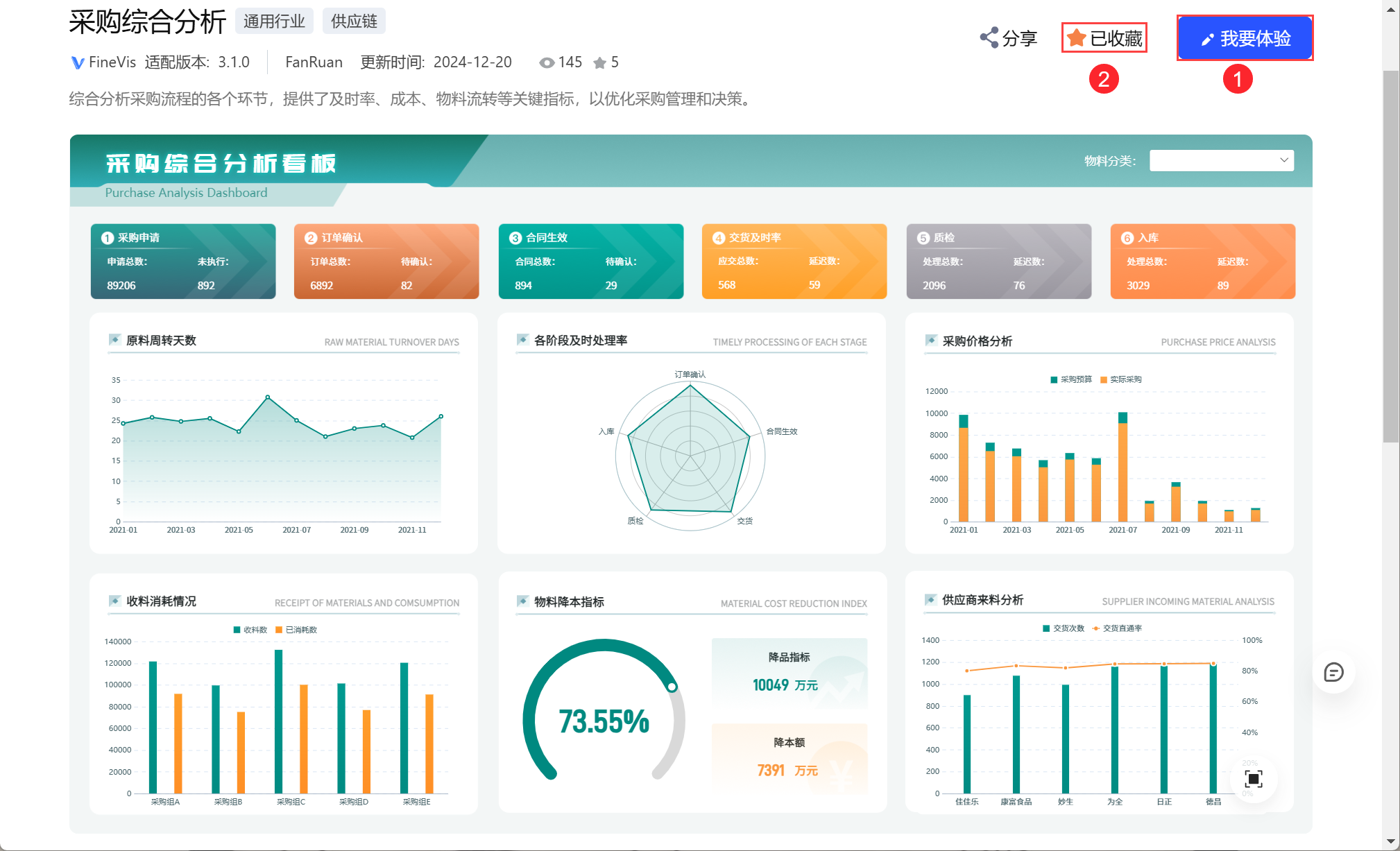Screen dimensions: 1400x851
Task: Click the 采购申请 stage card
Action: (x=183, y=261)
